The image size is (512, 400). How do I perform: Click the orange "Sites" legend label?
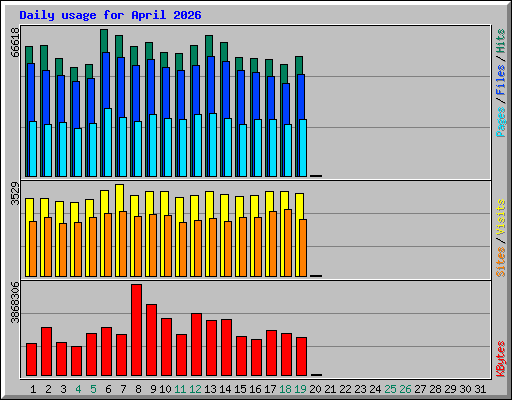500,262
